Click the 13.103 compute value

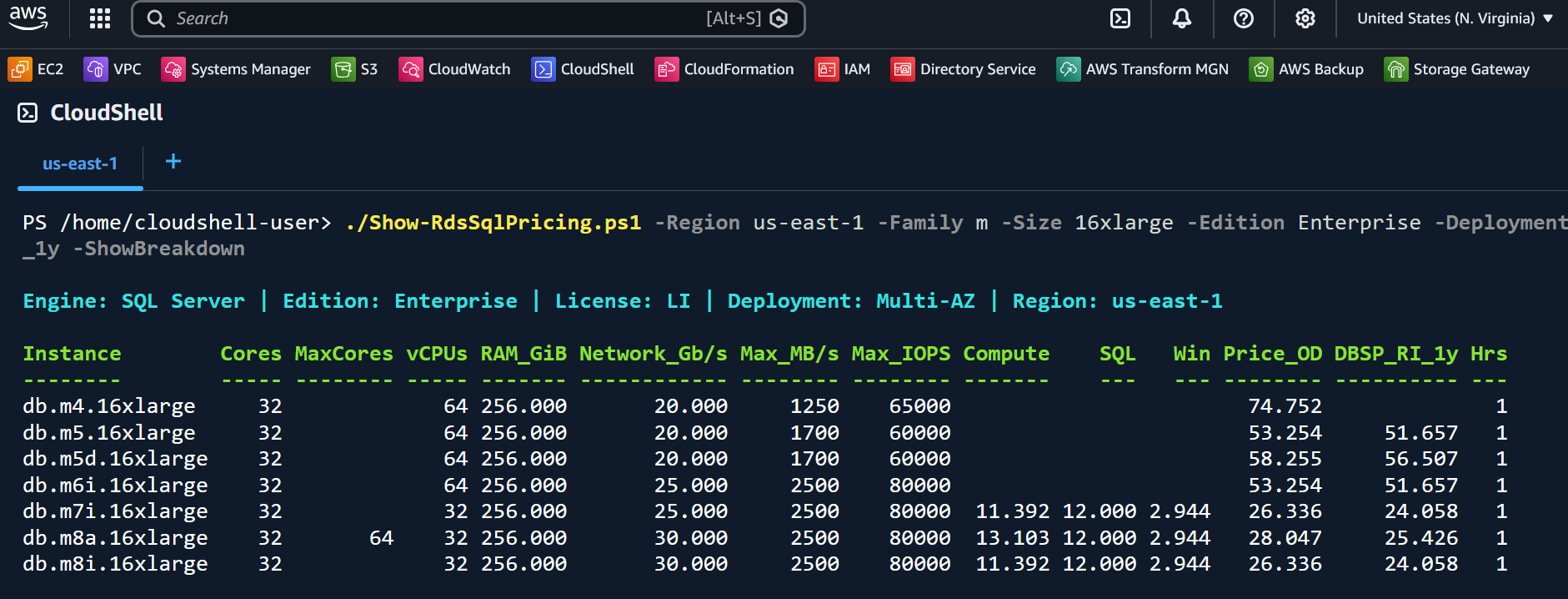point(1013,538)
